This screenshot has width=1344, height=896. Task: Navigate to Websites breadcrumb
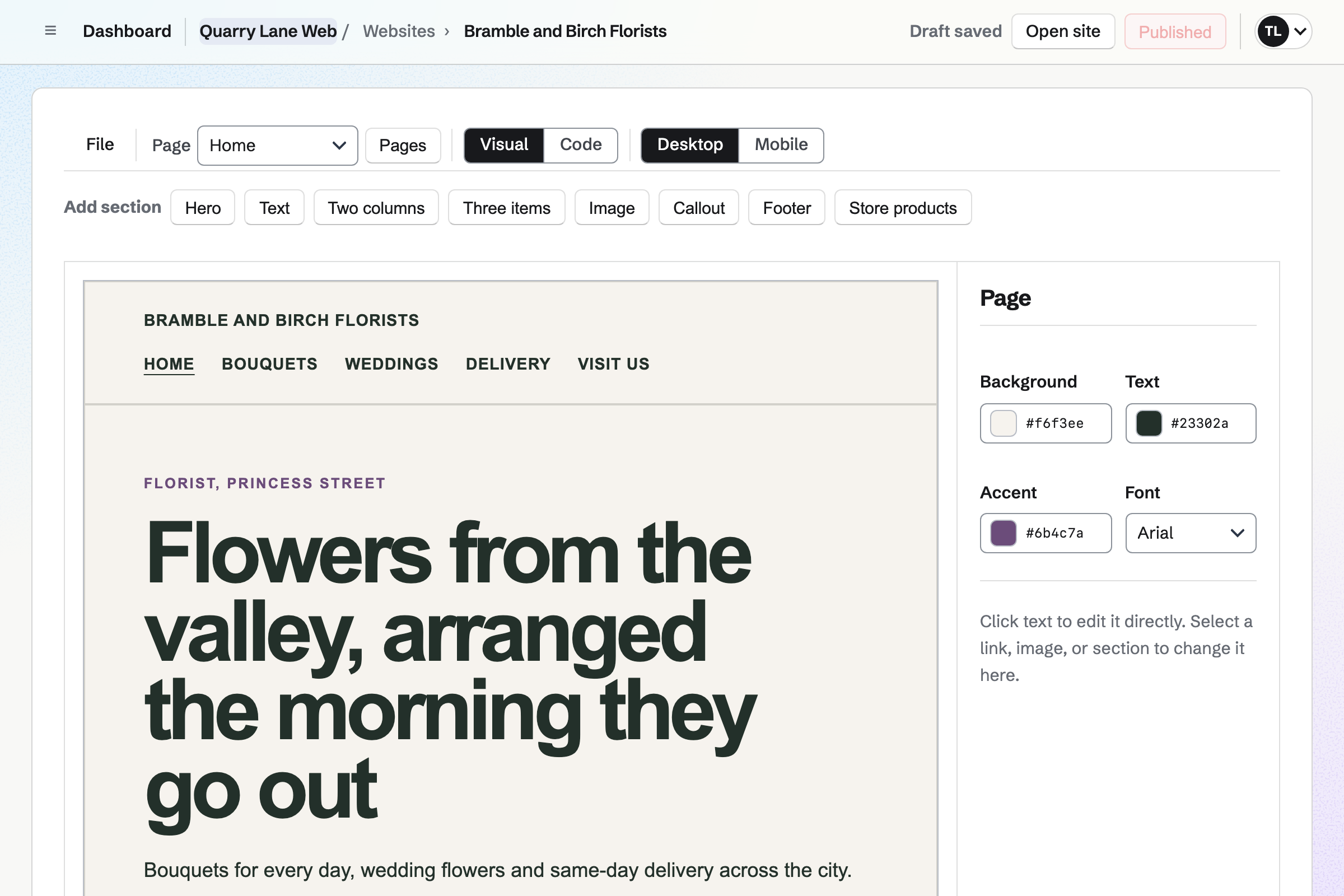point(399,31)
